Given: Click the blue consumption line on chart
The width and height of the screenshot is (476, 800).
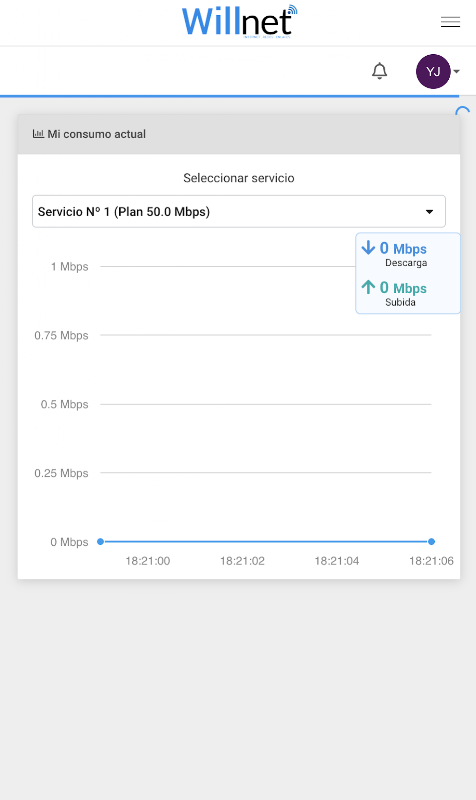Looking at the screenshot, I should [266, 541].
